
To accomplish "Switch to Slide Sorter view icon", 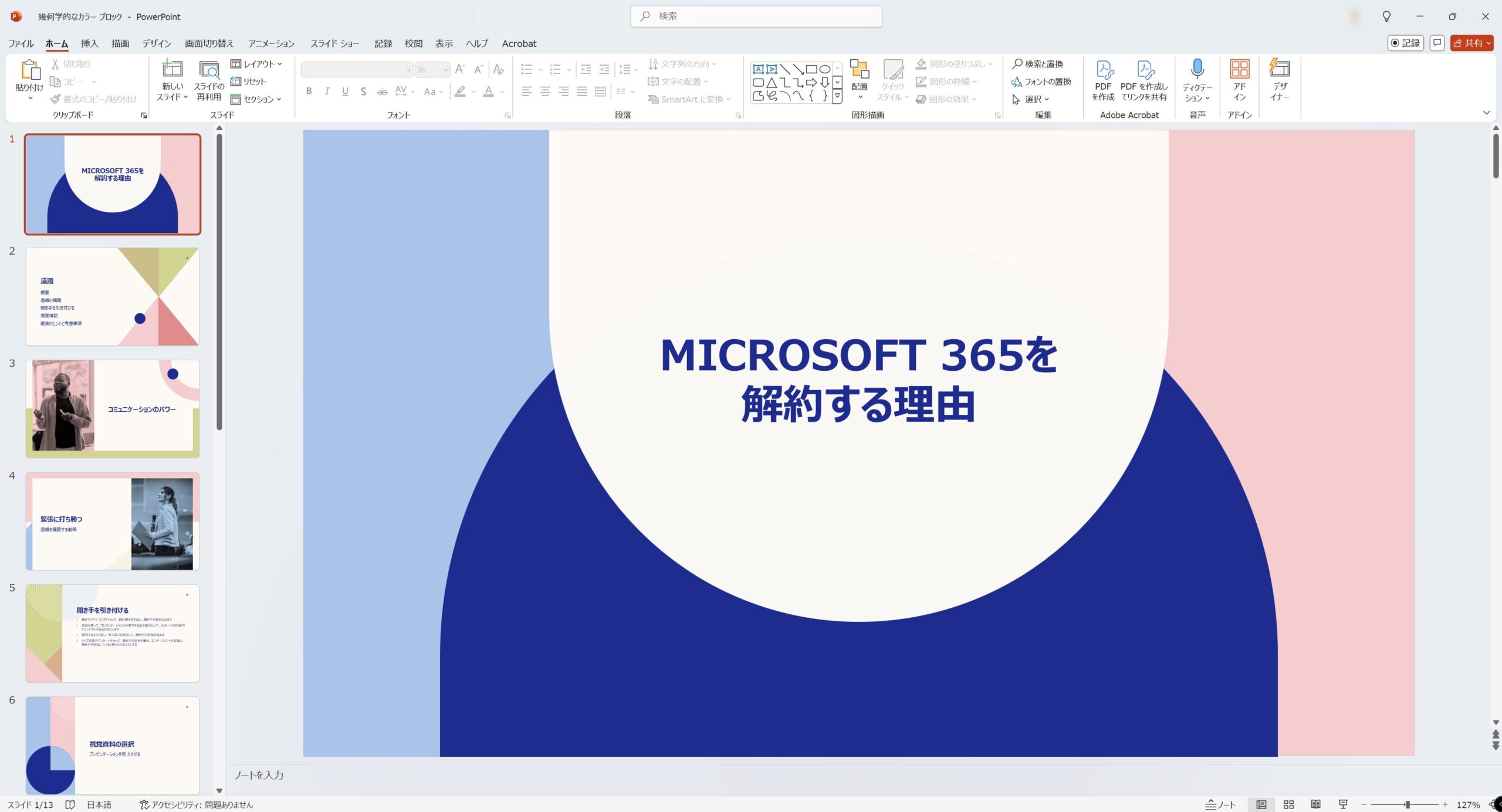I will [x=1288, y=804].
